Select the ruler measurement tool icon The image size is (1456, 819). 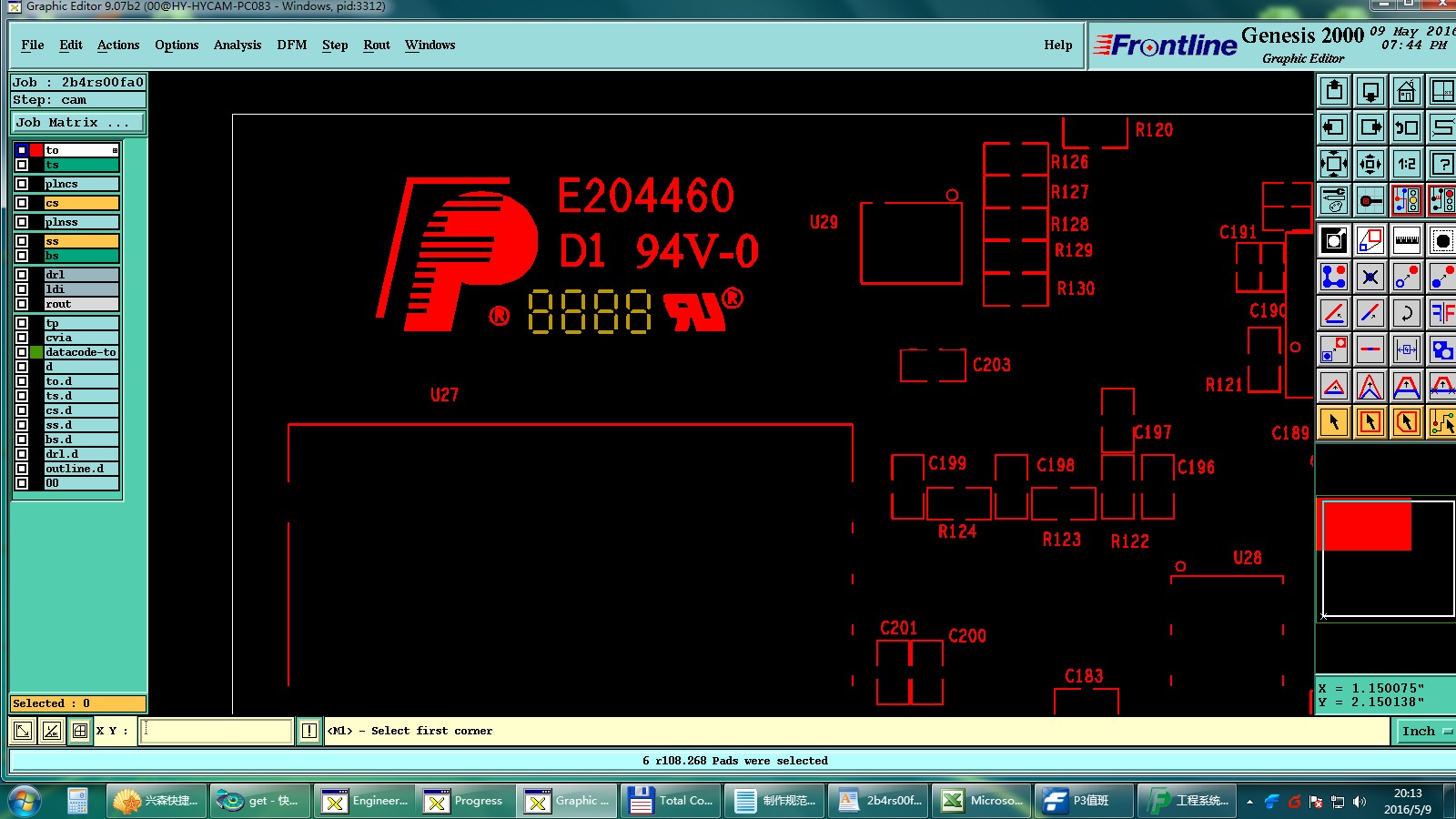point(1407,241)
